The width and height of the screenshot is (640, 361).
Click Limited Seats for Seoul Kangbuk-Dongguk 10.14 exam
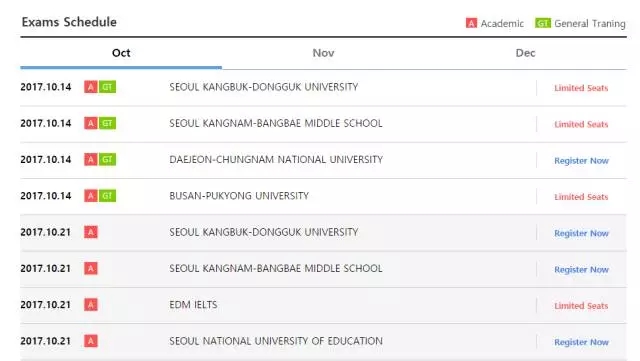click(581, 88)
